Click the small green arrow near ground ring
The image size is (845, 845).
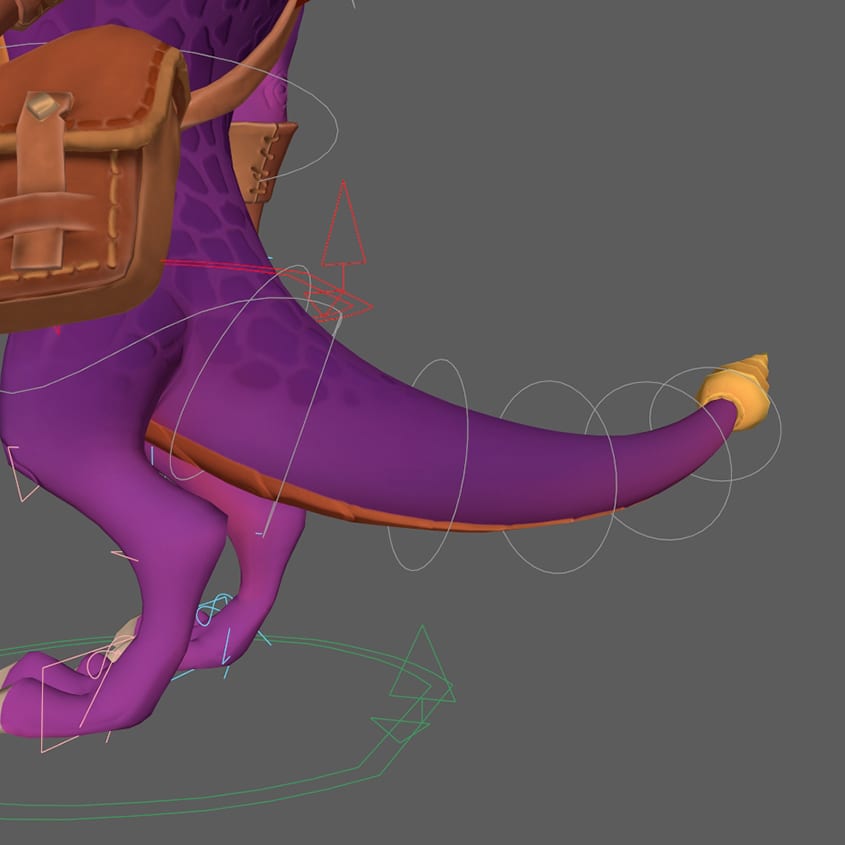point(400,728)
